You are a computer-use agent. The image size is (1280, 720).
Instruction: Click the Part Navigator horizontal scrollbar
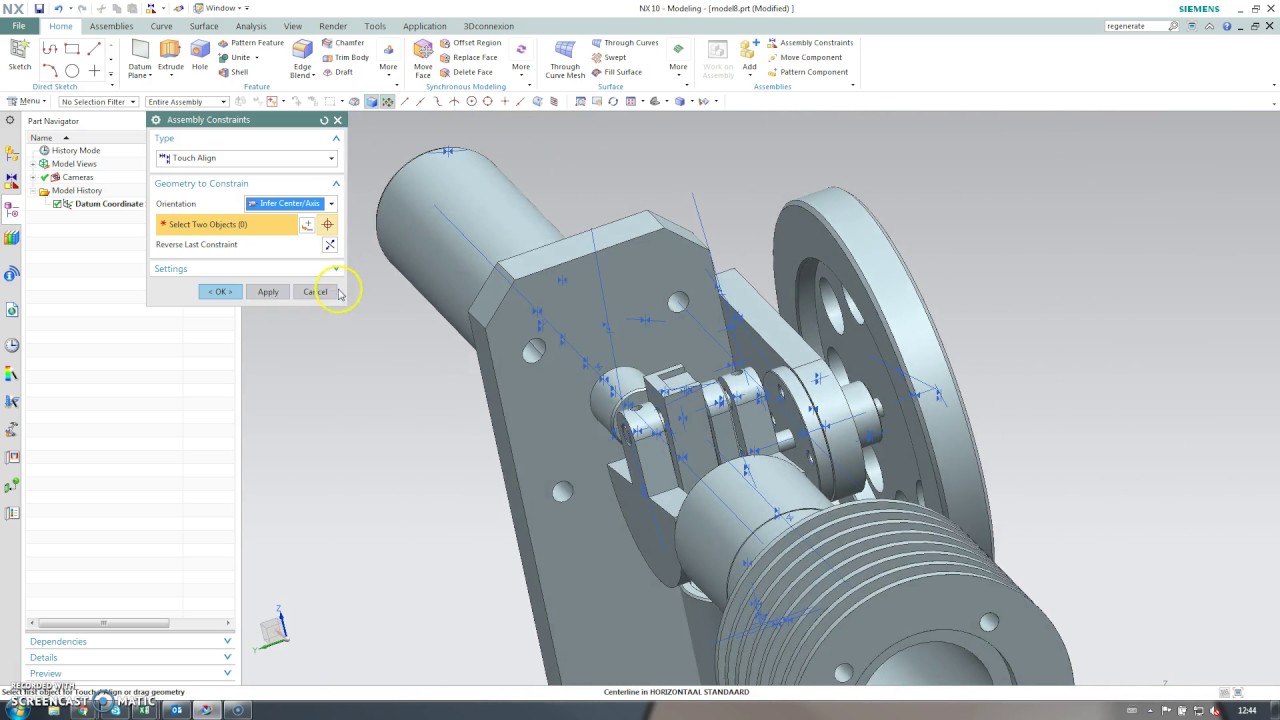(x=103, y=623)
